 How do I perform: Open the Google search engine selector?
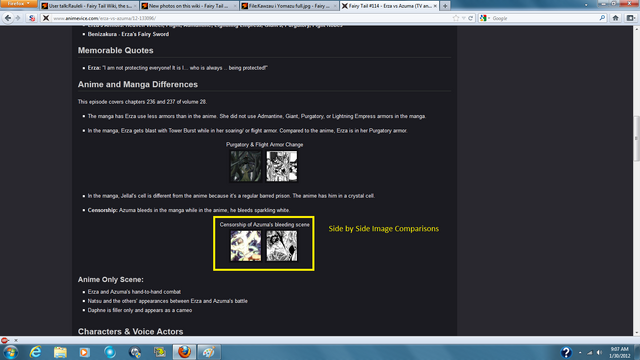point(484,18)
